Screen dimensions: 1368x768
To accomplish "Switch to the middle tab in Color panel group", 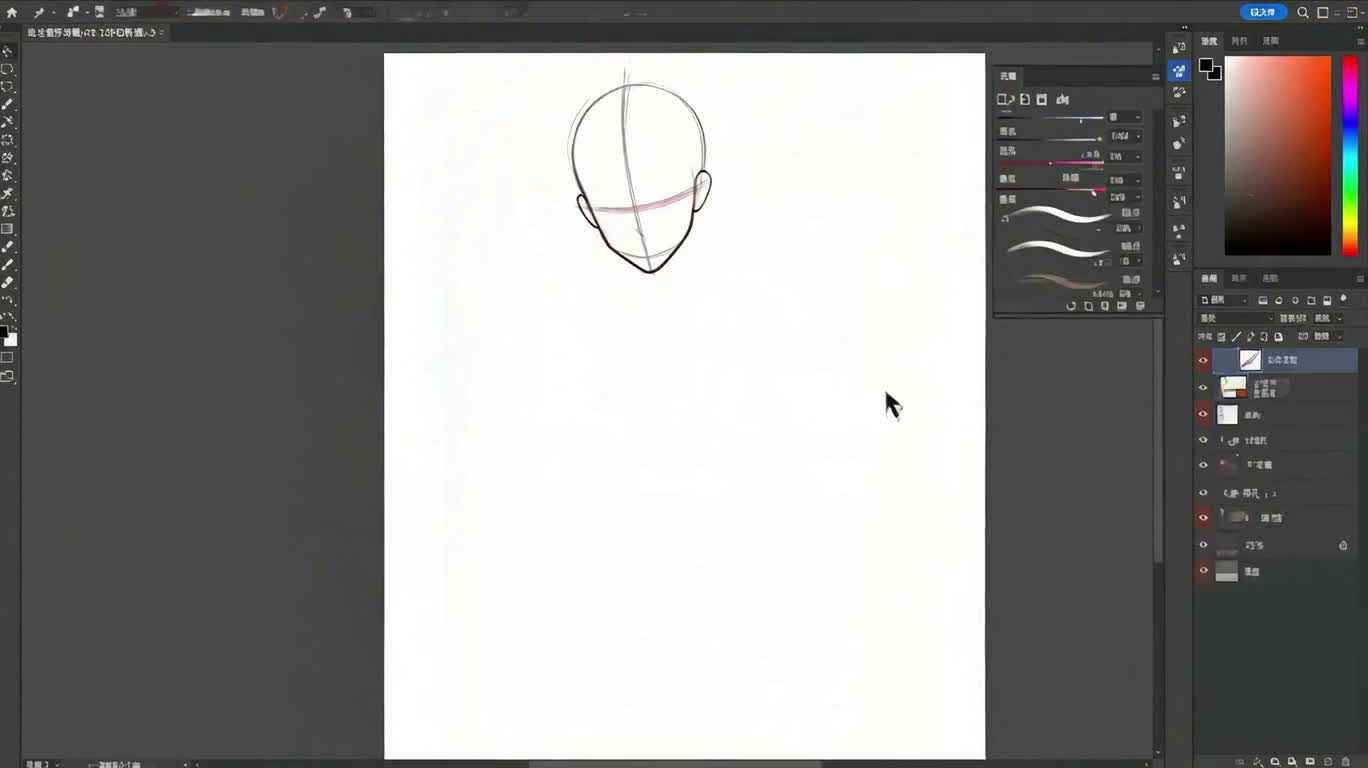I will coord(1239,42).
